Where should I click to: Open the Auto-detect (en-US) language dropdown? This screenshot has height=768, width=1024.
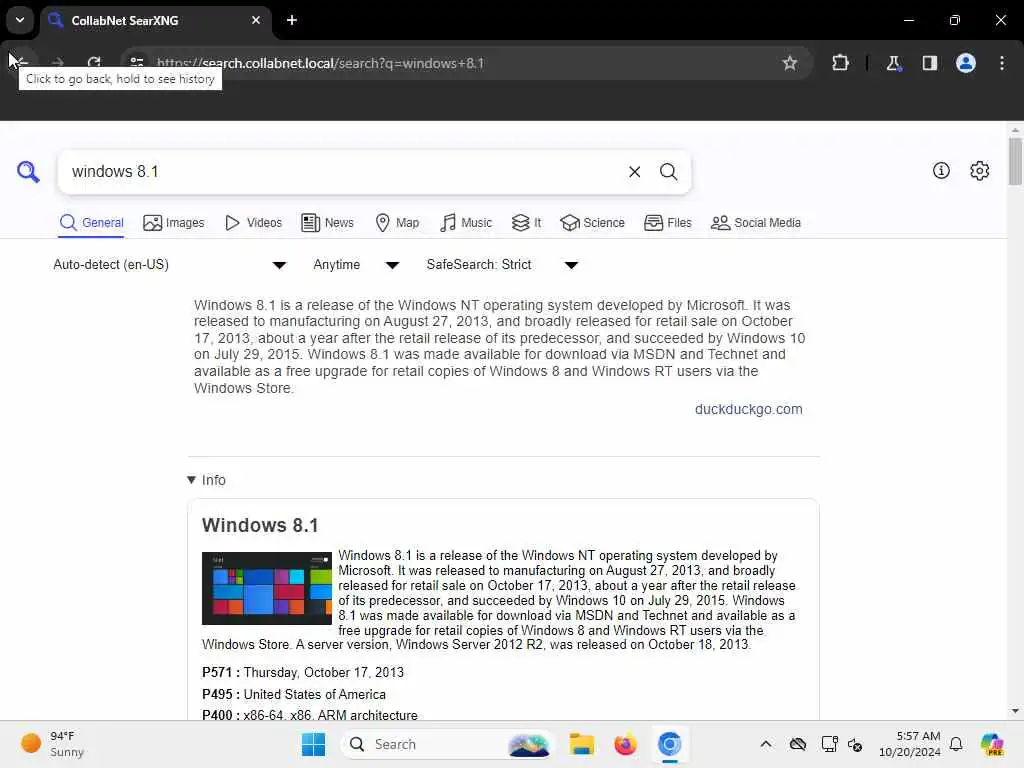point(169,264)
